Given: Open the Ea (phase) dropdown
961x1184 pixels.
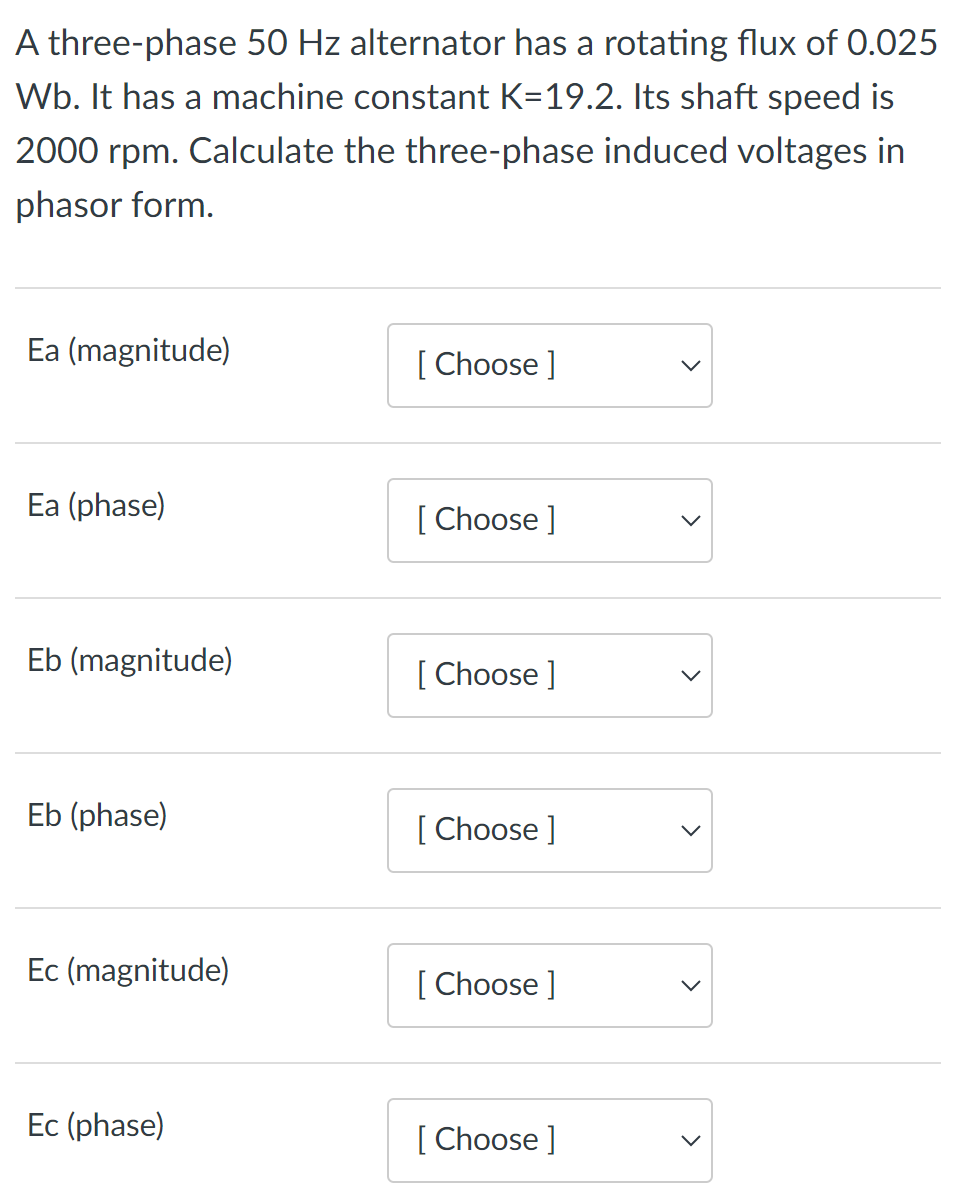Looking at the screenshot, I should tap(549, 520).
